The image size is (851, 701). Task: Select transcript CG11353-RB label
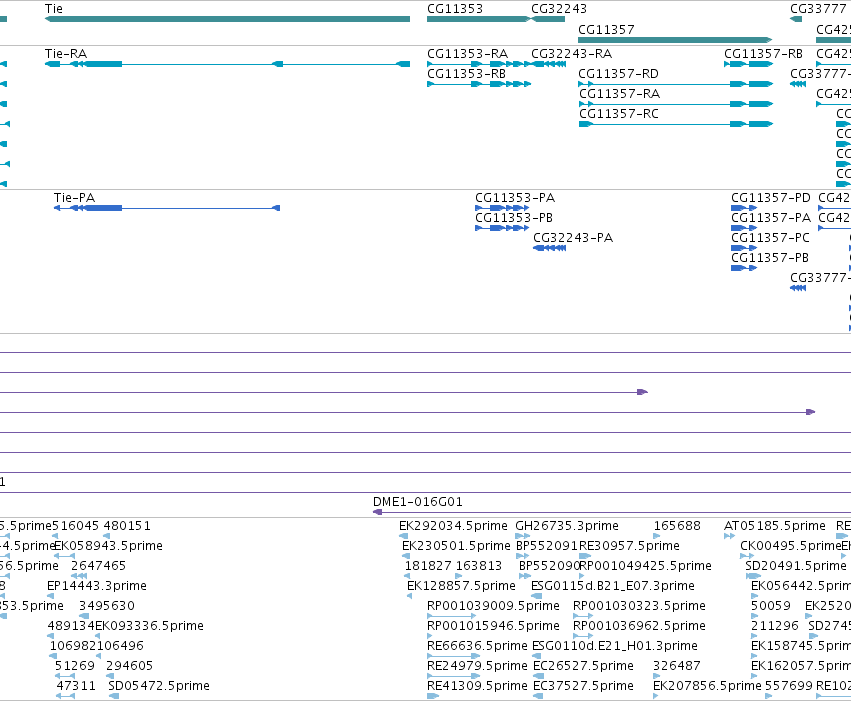[467, 74]
